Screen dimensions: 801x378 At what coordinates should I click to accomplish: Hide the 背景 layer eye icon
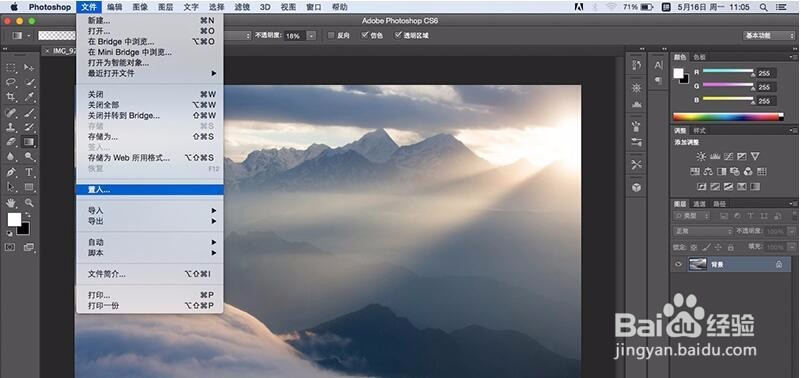[x=678, y=265]
